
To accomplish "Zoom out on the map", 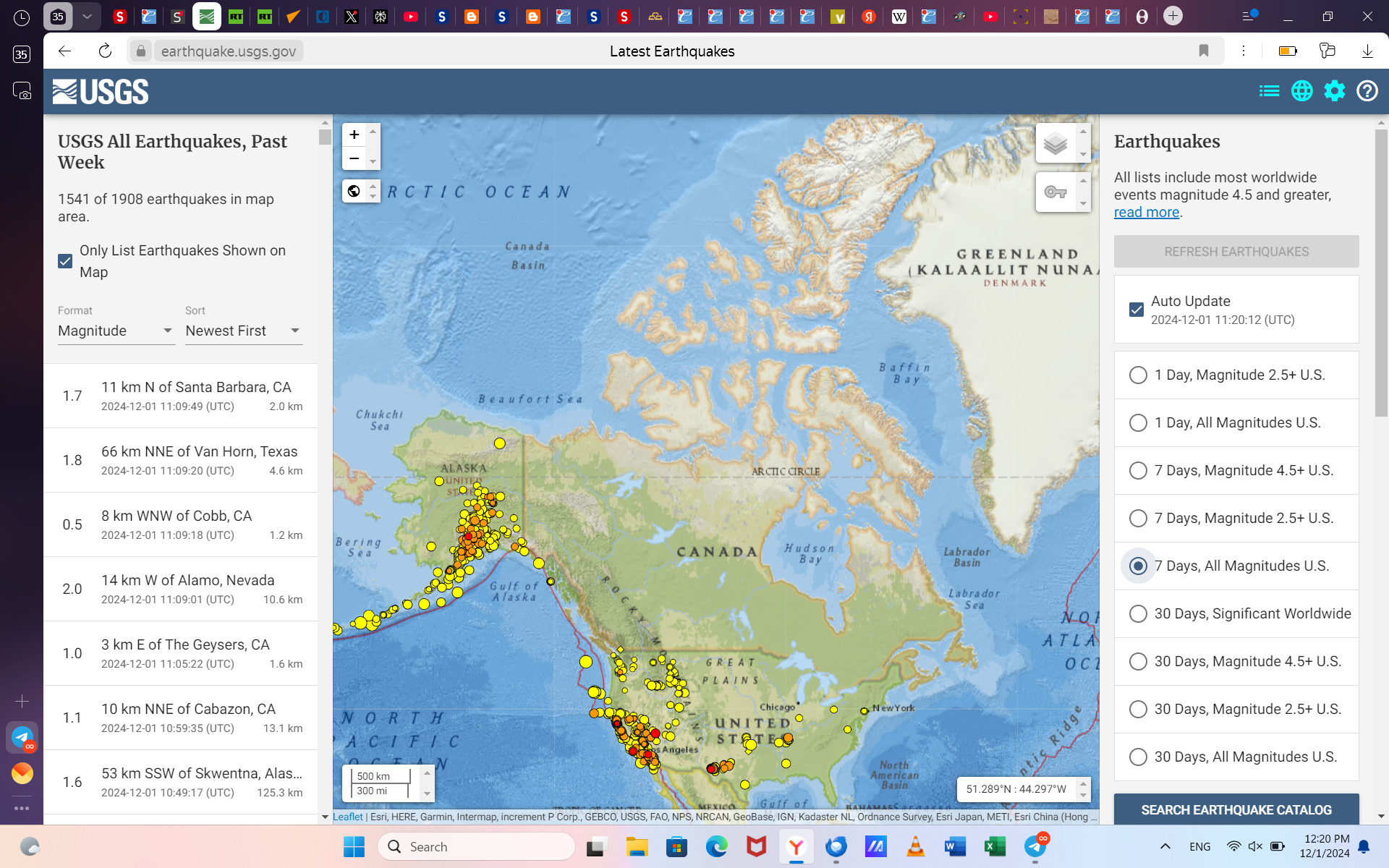I will pos(354,158).
